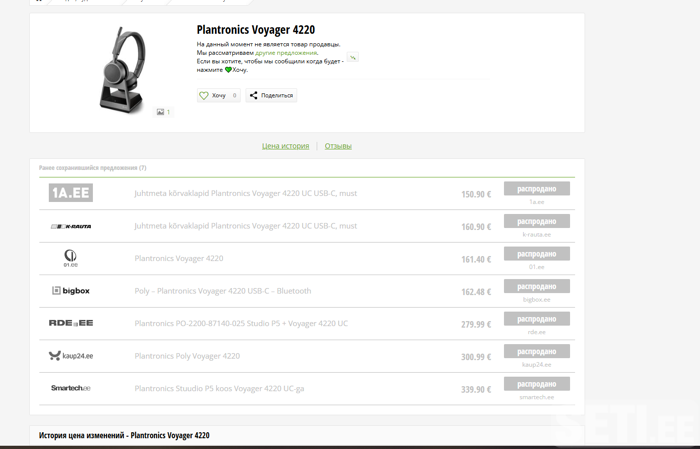Open the Plantronics headset product image
Image resolution: width=700 pixels, height=449 pixels.
coord(123,71)
